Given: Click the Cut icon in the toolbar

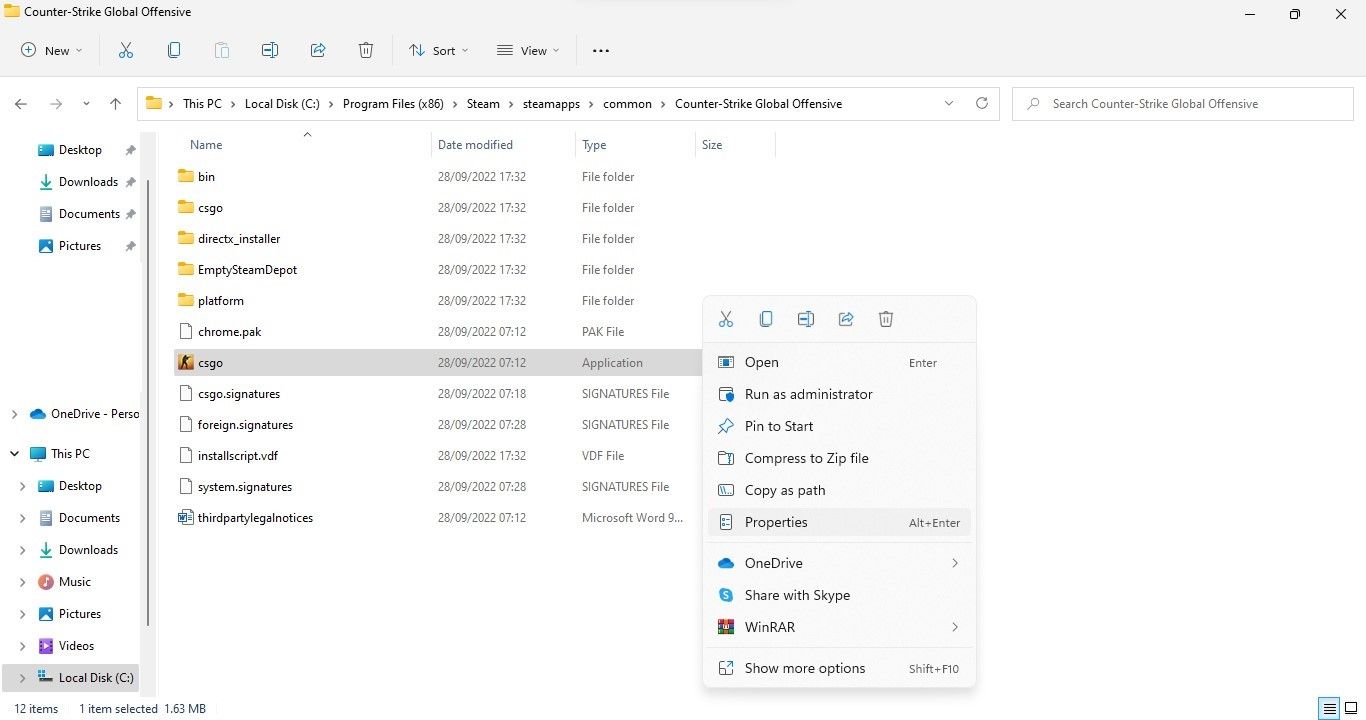Looking at the screenshot, I should click(x=126, y=50).
